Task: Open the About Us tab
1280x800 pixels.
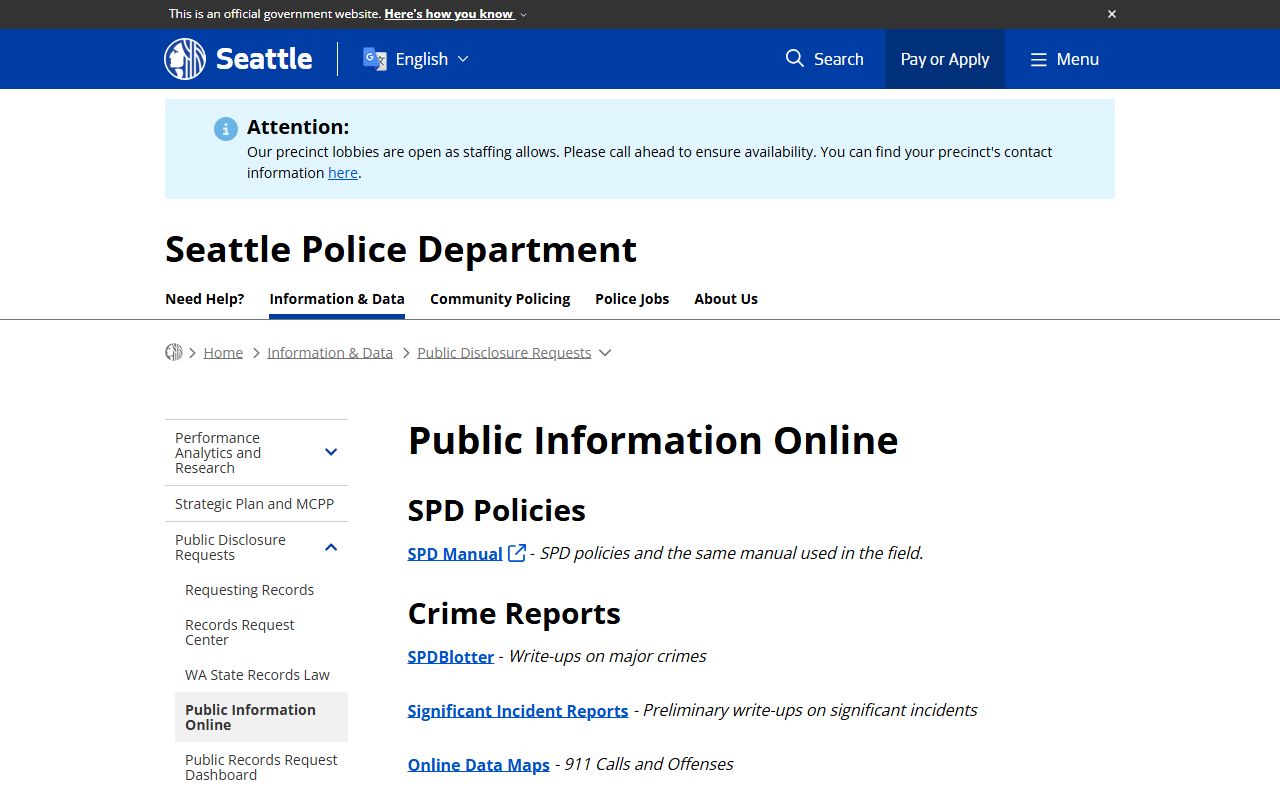Action: coord(726,299)
